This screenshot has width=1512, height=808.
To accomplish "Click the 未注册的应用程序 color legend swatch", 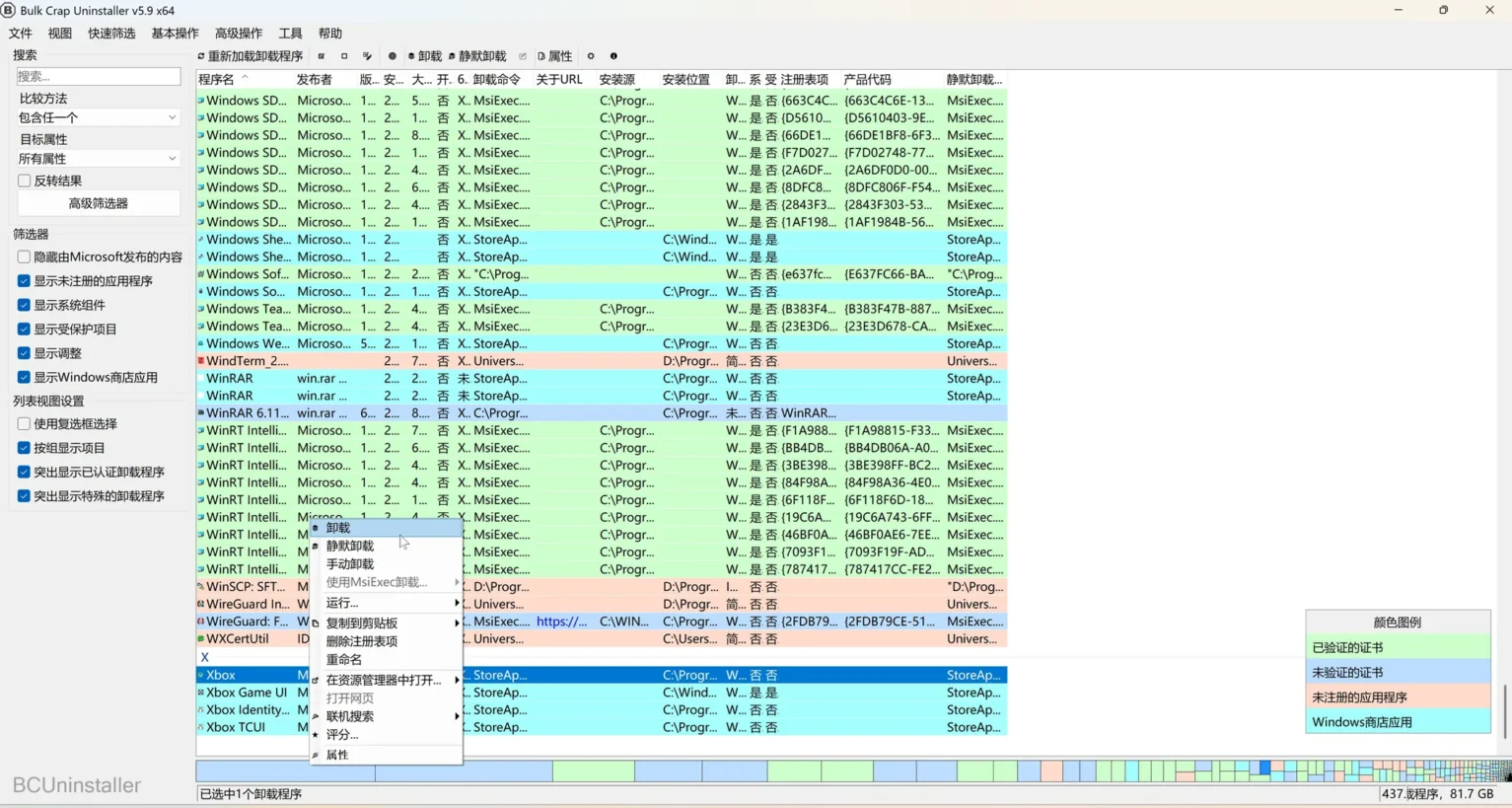I will coord(1397,698).
